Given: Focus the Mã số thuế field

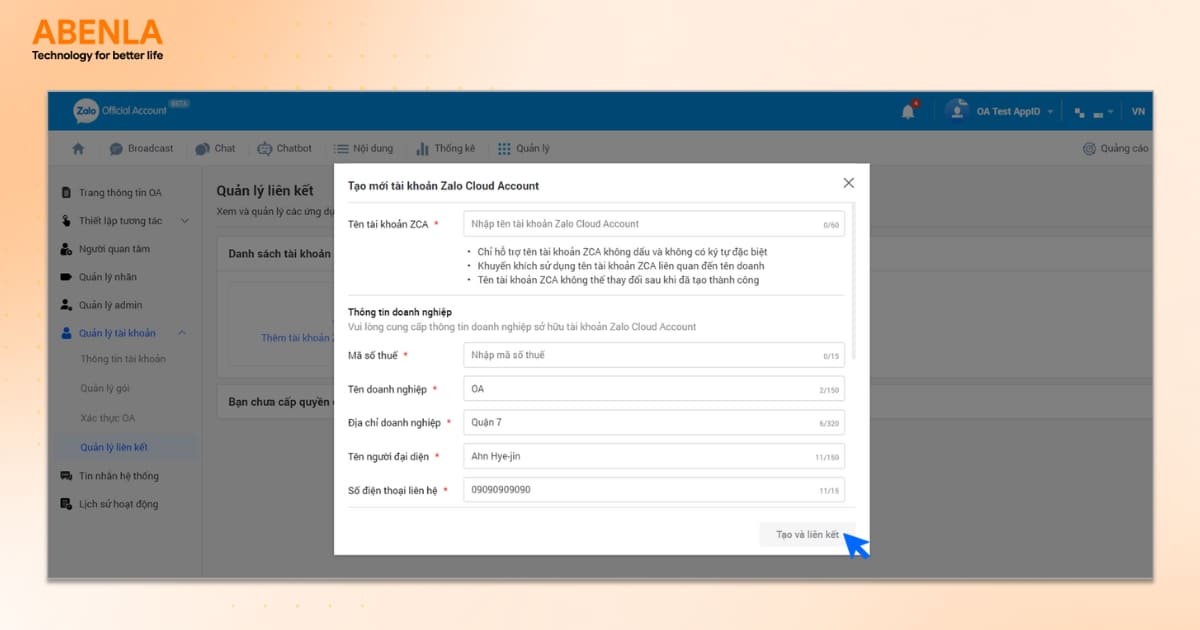Looking at the screenshot, I should point(654,355).
